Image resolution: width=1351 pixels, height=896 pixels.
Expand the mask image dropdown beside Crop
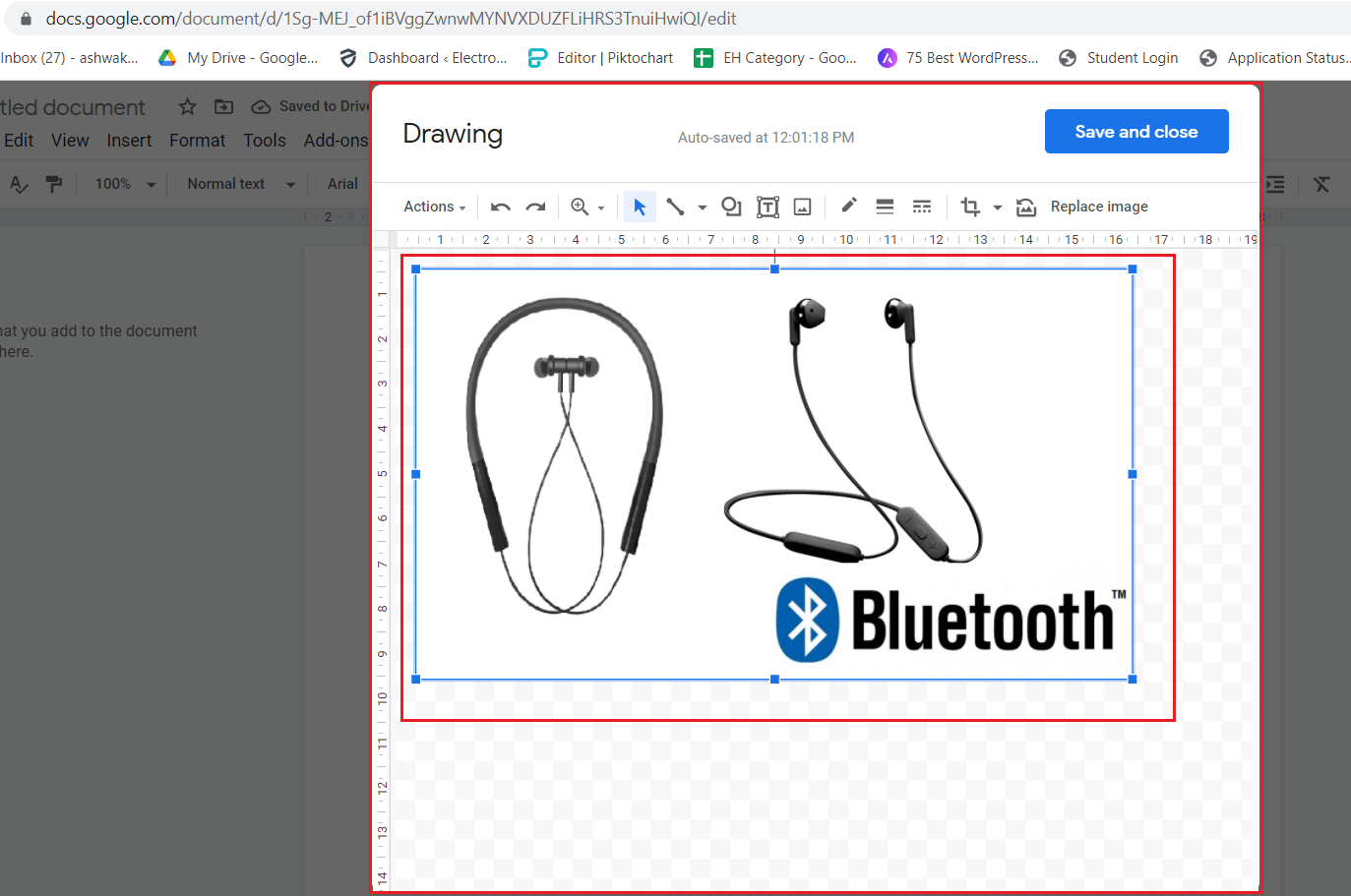coord(997,208)
